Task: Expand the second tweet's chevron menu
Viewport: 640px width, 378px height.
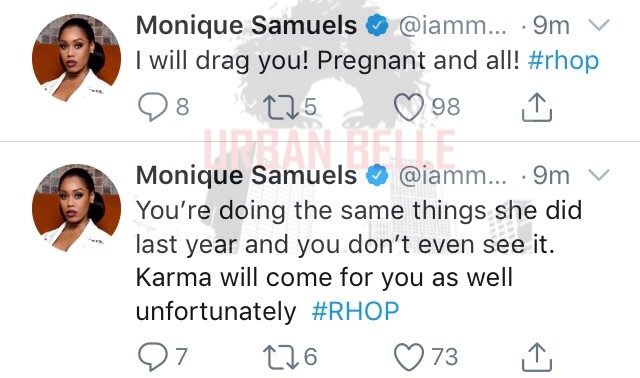Action: click(599, 176)
